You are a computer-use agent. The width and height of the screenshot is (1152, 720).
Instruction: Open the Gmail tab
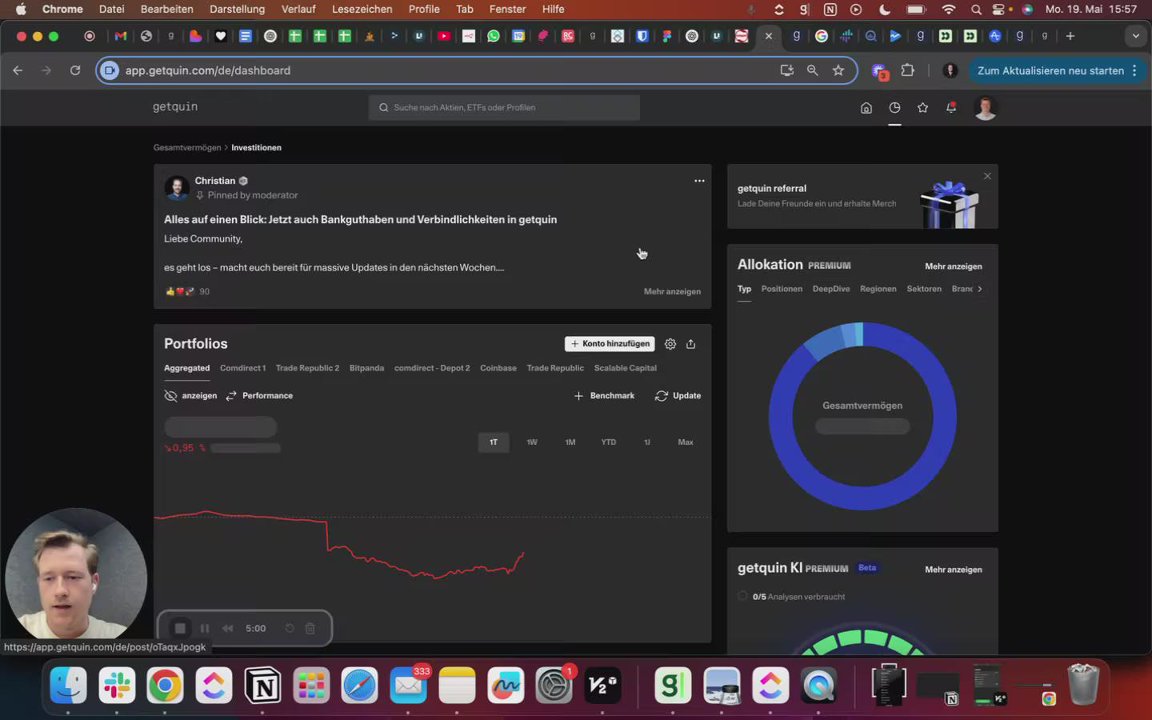pyautogui.click(x=120, y=36)
